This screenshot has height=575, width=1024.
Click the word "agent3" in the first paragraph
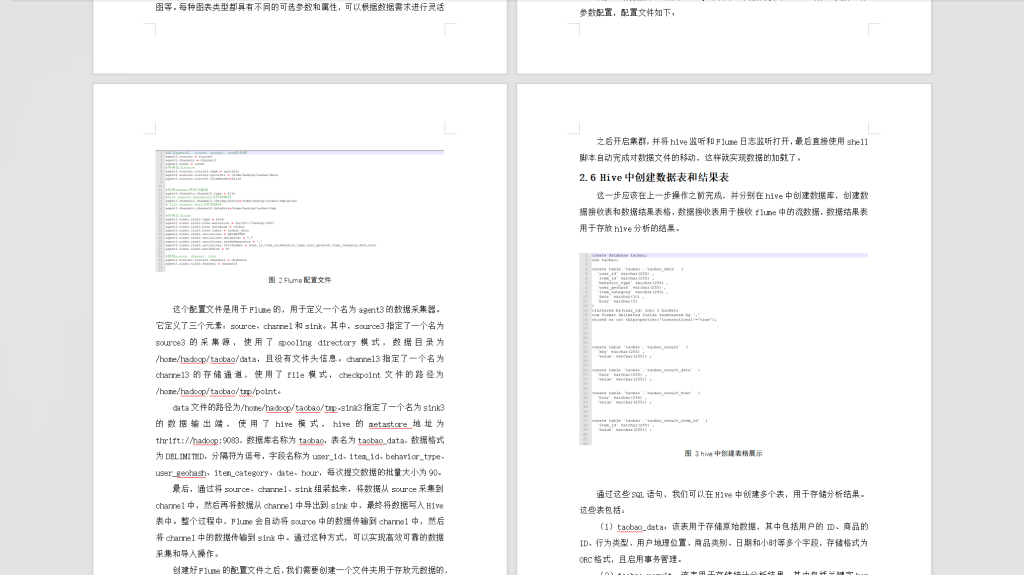371,310
